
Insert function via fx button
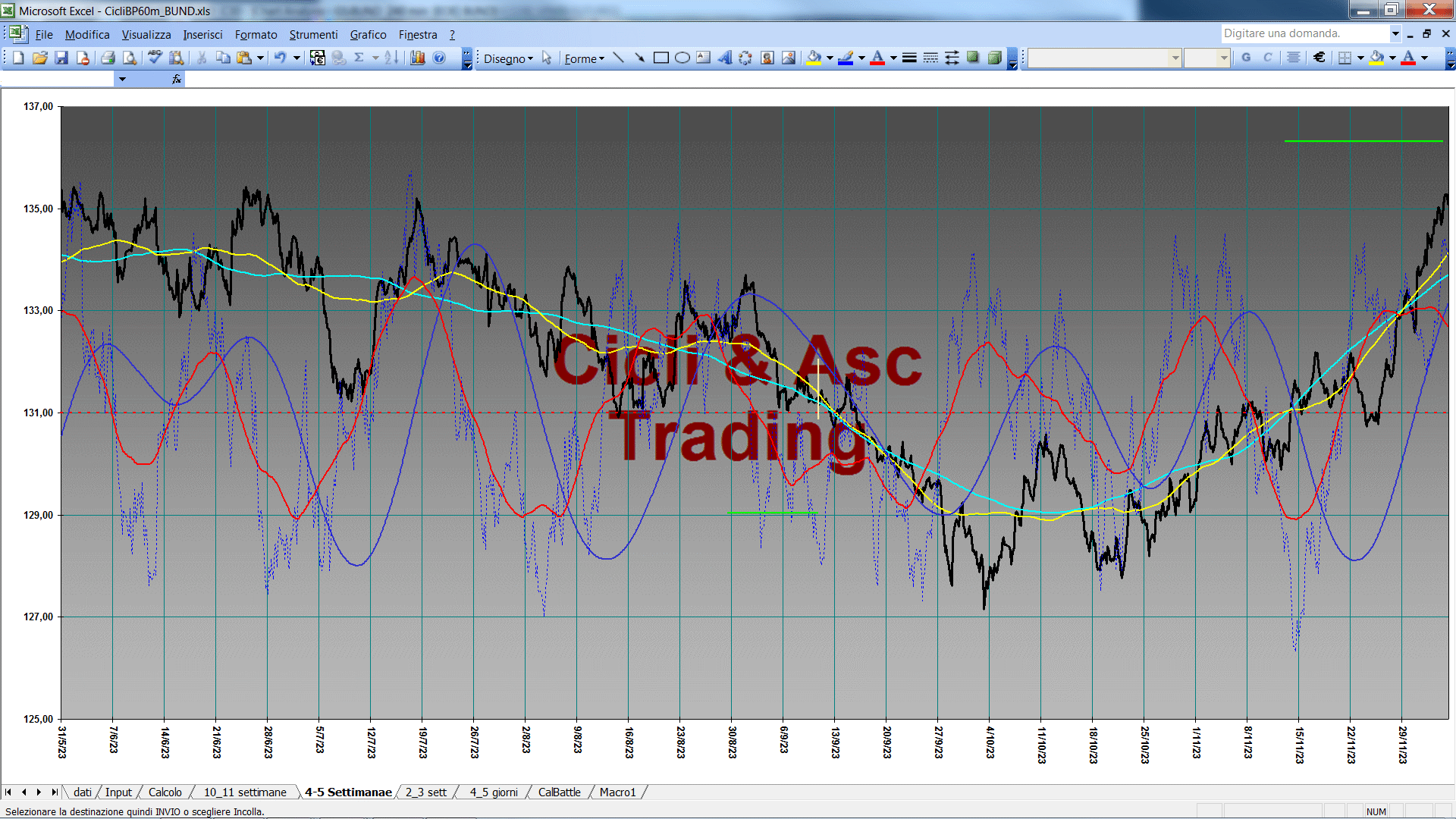point(177,79)
